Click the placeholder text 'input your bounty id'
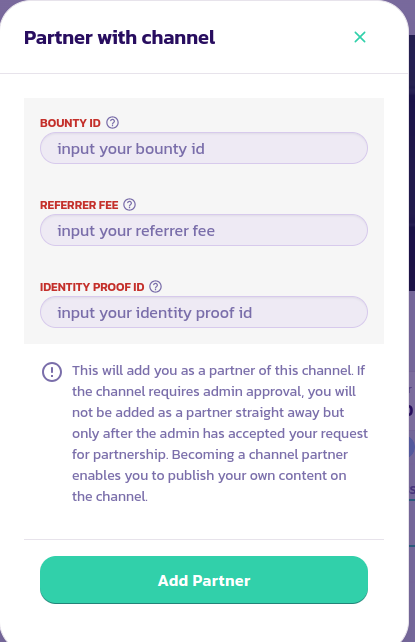Screen dimensions: 415x642 131,149
